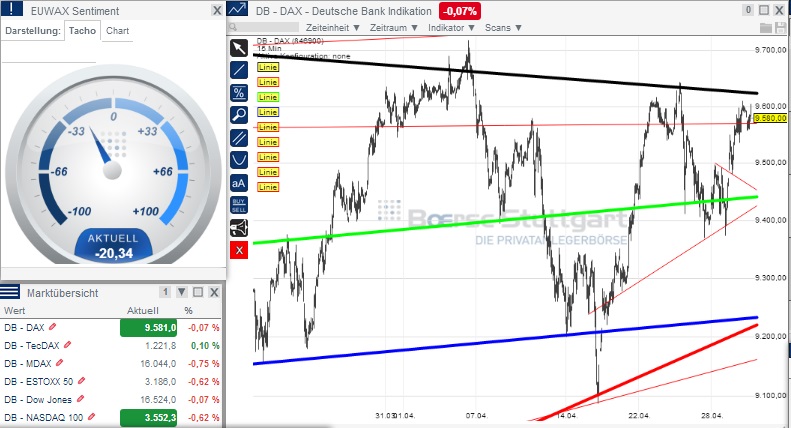The image size is (791, 428).
Task: Open the Zeiteinheit dropdown
Action: pos(333,28)
